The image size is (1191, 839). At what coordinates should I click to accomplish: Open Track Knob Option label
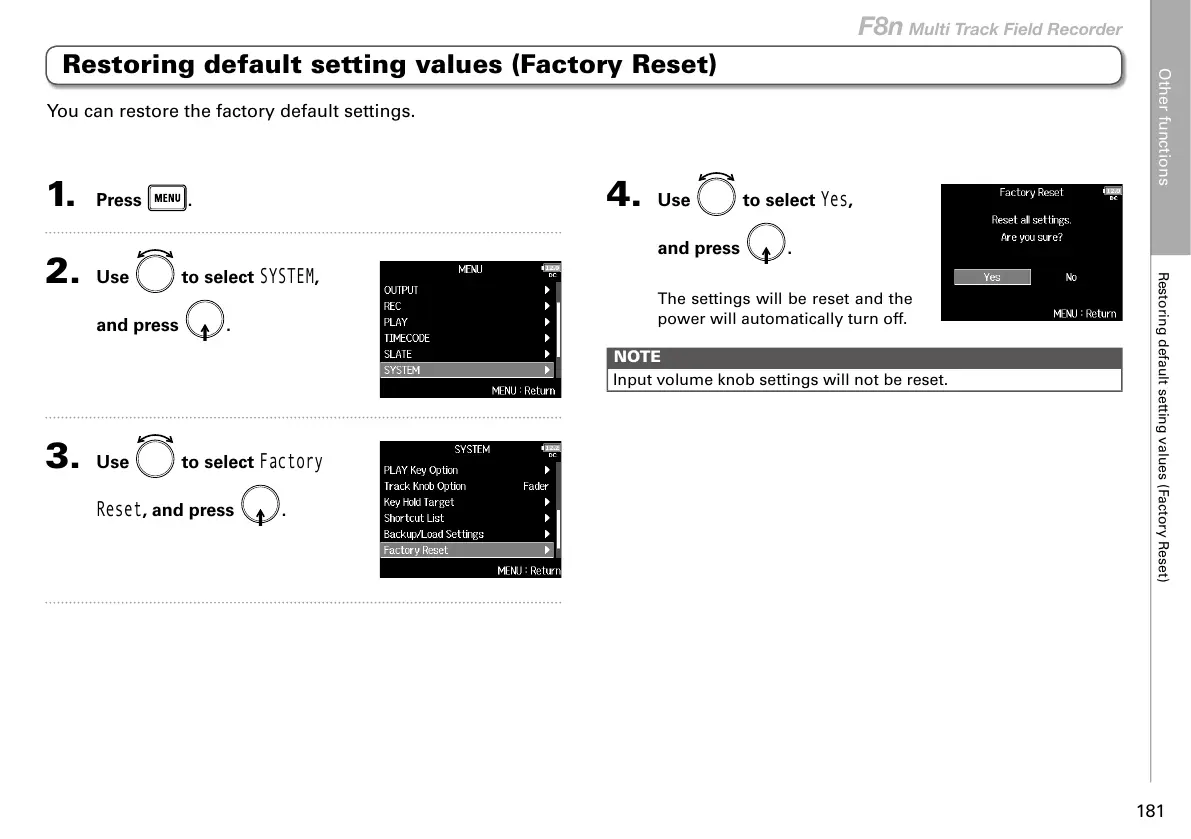(x=425, y=486)
